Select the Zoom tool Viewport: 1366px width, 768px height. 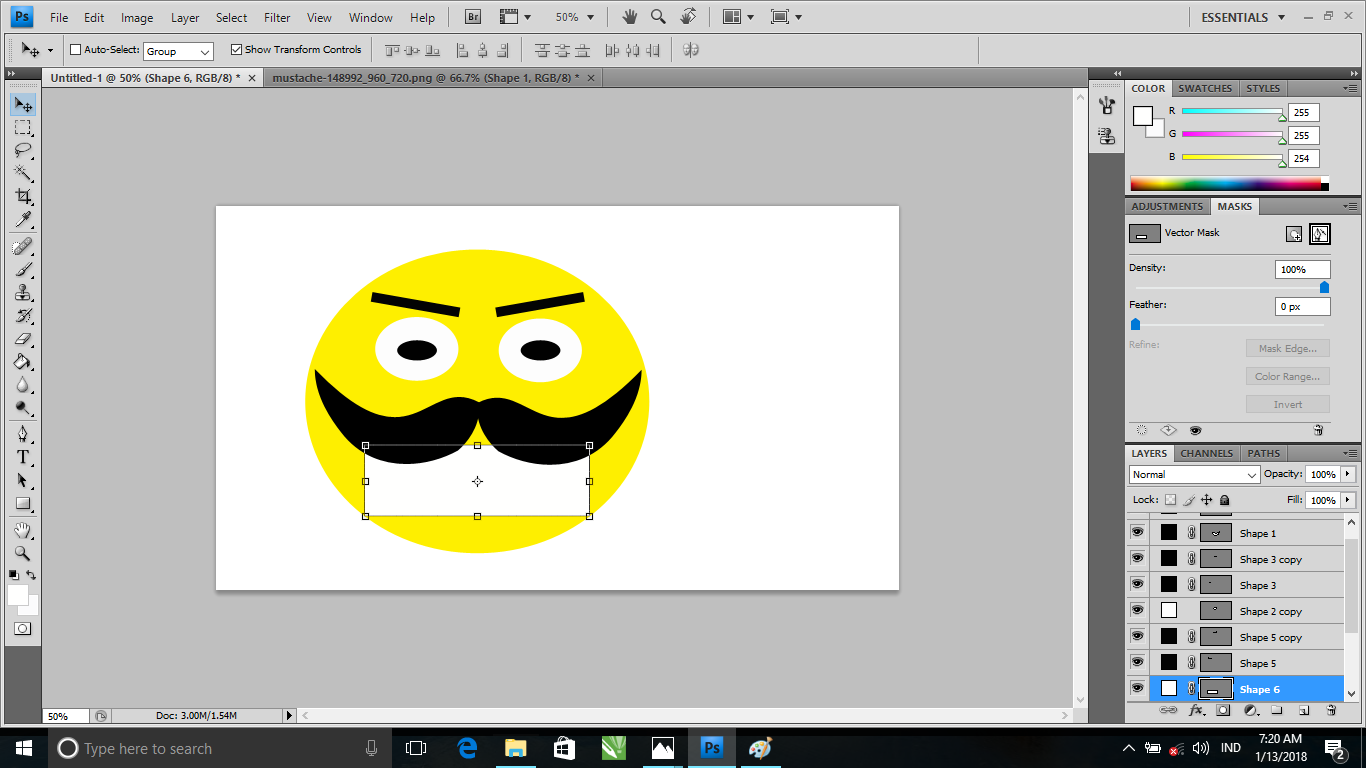pyautogui.click(x=23, y=553)
